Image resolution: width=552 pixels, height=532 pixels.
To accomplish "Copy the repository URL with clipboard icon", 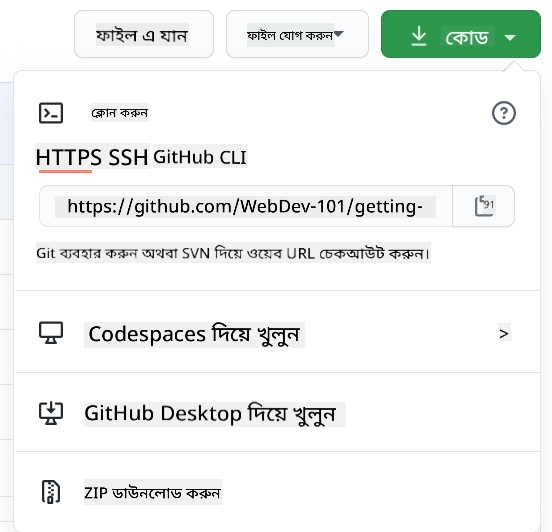I will point(484,206).
